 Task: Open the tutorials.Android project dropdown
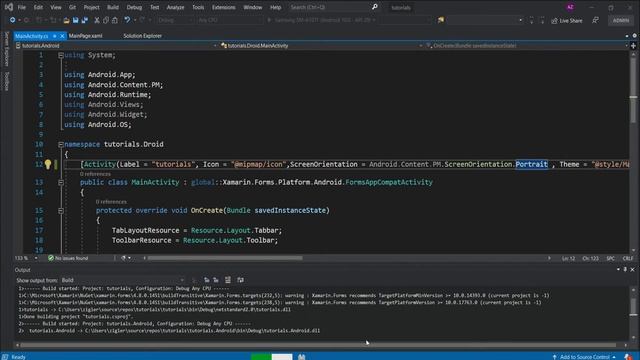pyautogui.click(x=116, y=46)
